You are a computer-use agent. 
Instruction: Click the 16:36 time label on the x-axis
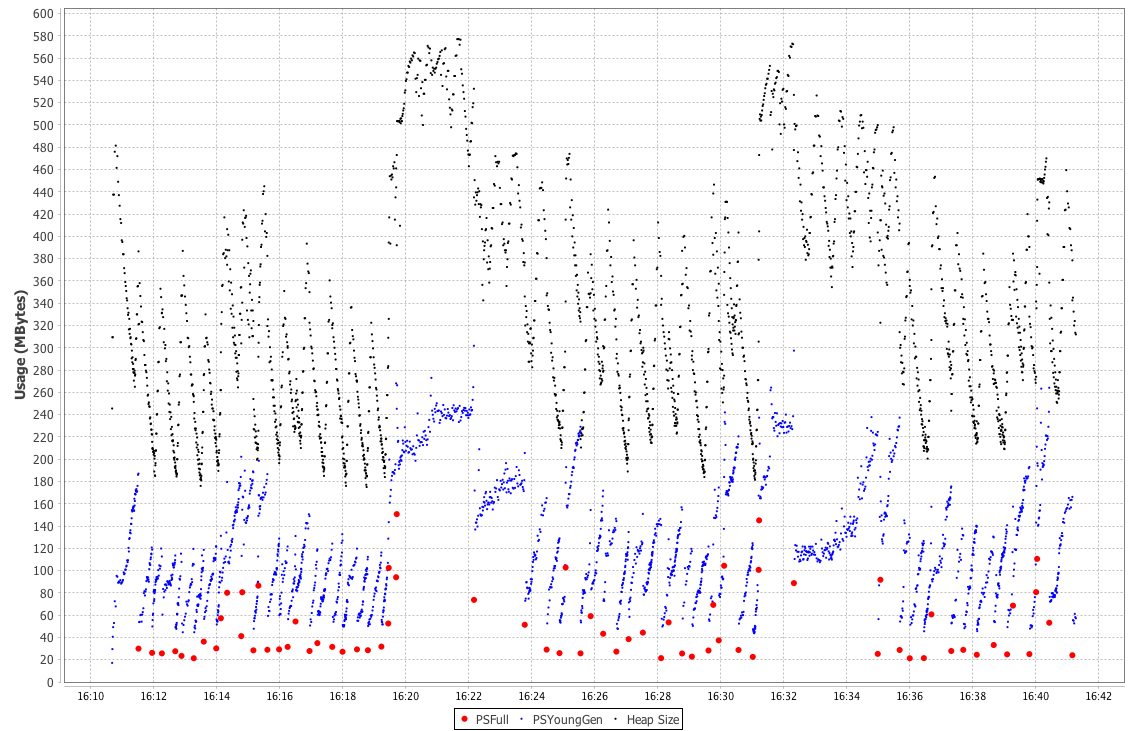click(910, 697)
